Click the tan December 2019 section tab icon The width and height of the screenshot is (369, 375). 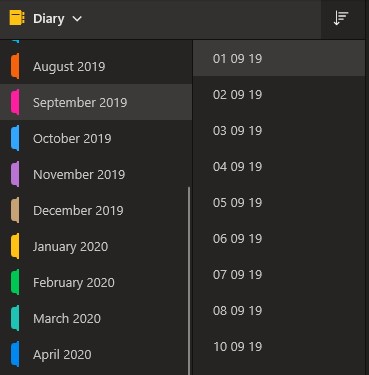pyautogui.click(x=15, y=210)
